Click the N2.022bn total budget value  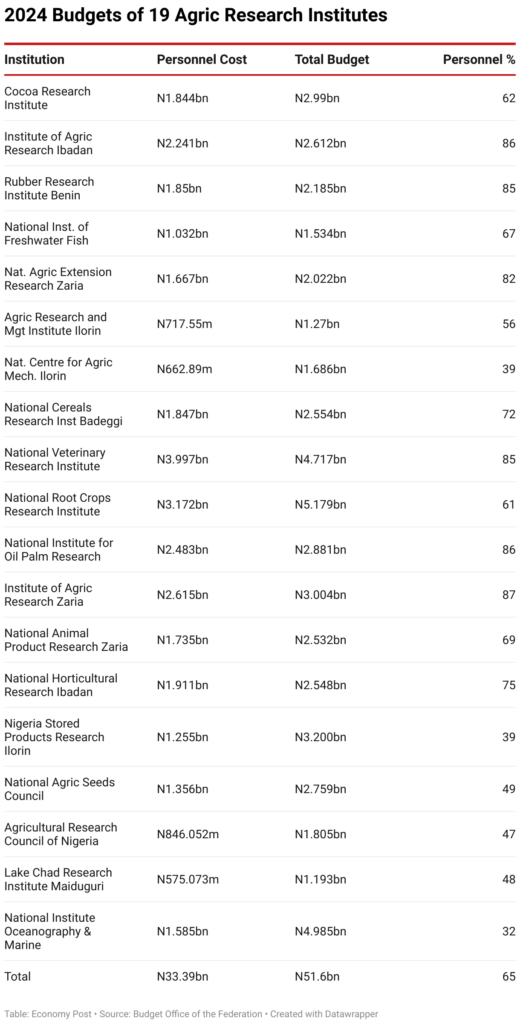point(320,278)
